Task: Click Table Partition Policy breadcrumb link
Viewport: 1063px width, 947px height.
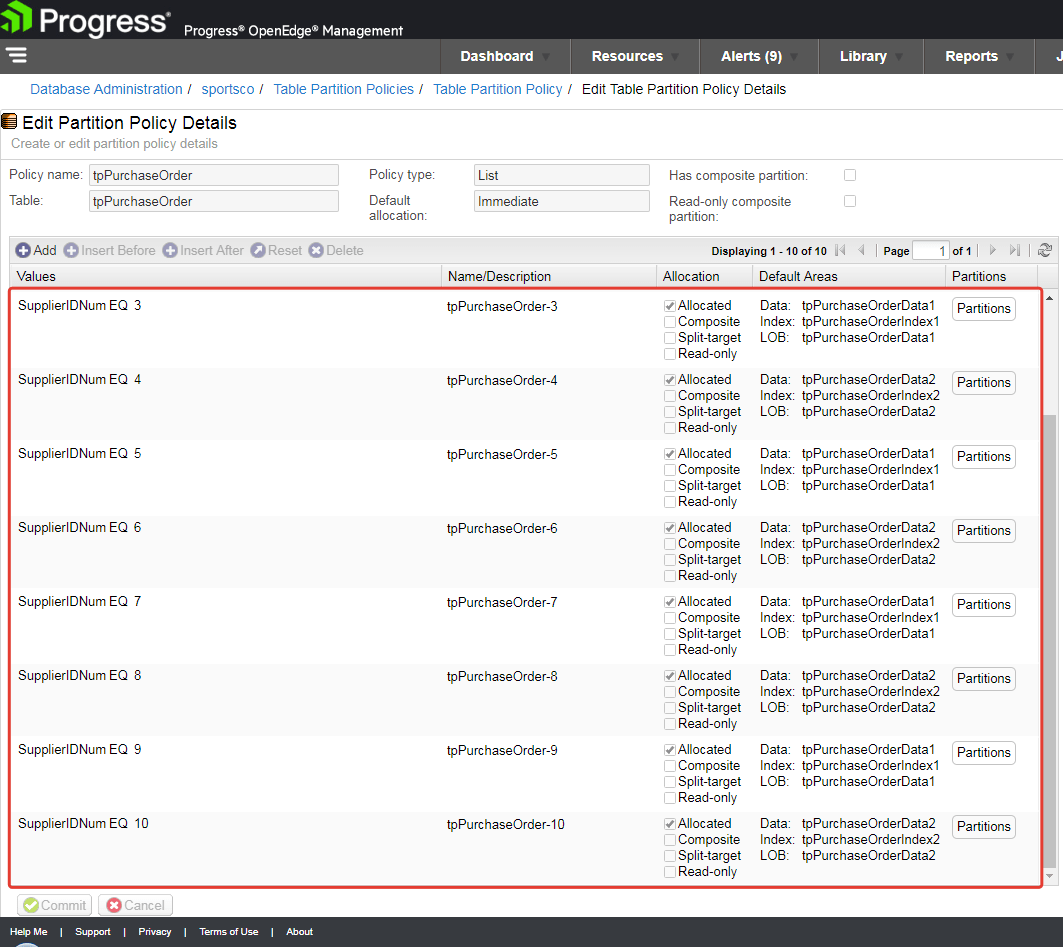Action: pos(498,89)
